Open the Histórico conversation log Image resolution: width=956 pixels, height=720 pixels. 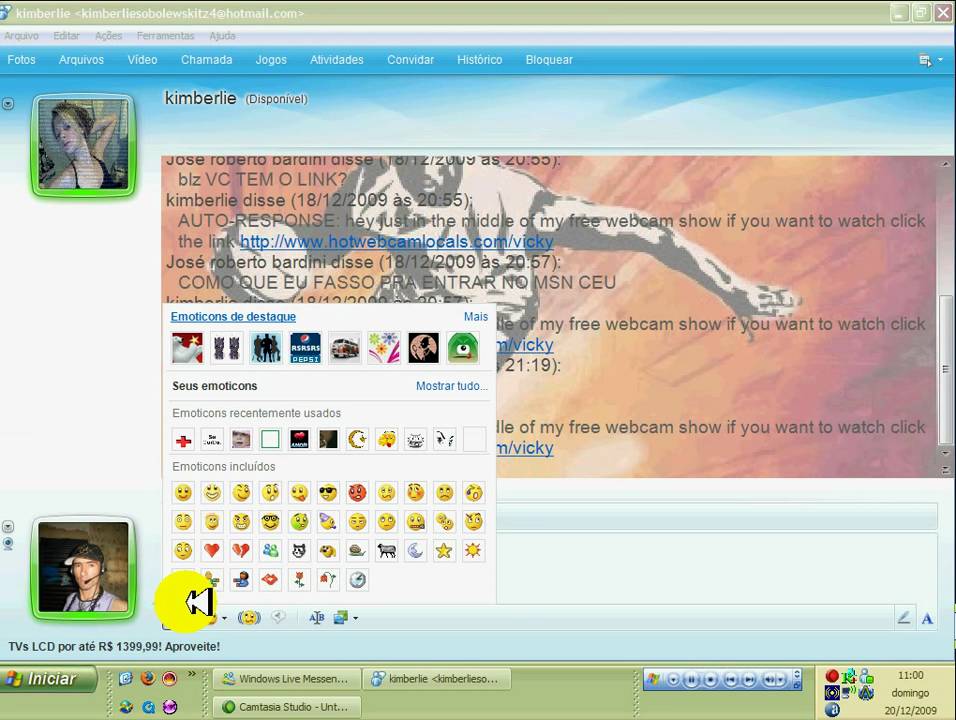click(480, 60)
